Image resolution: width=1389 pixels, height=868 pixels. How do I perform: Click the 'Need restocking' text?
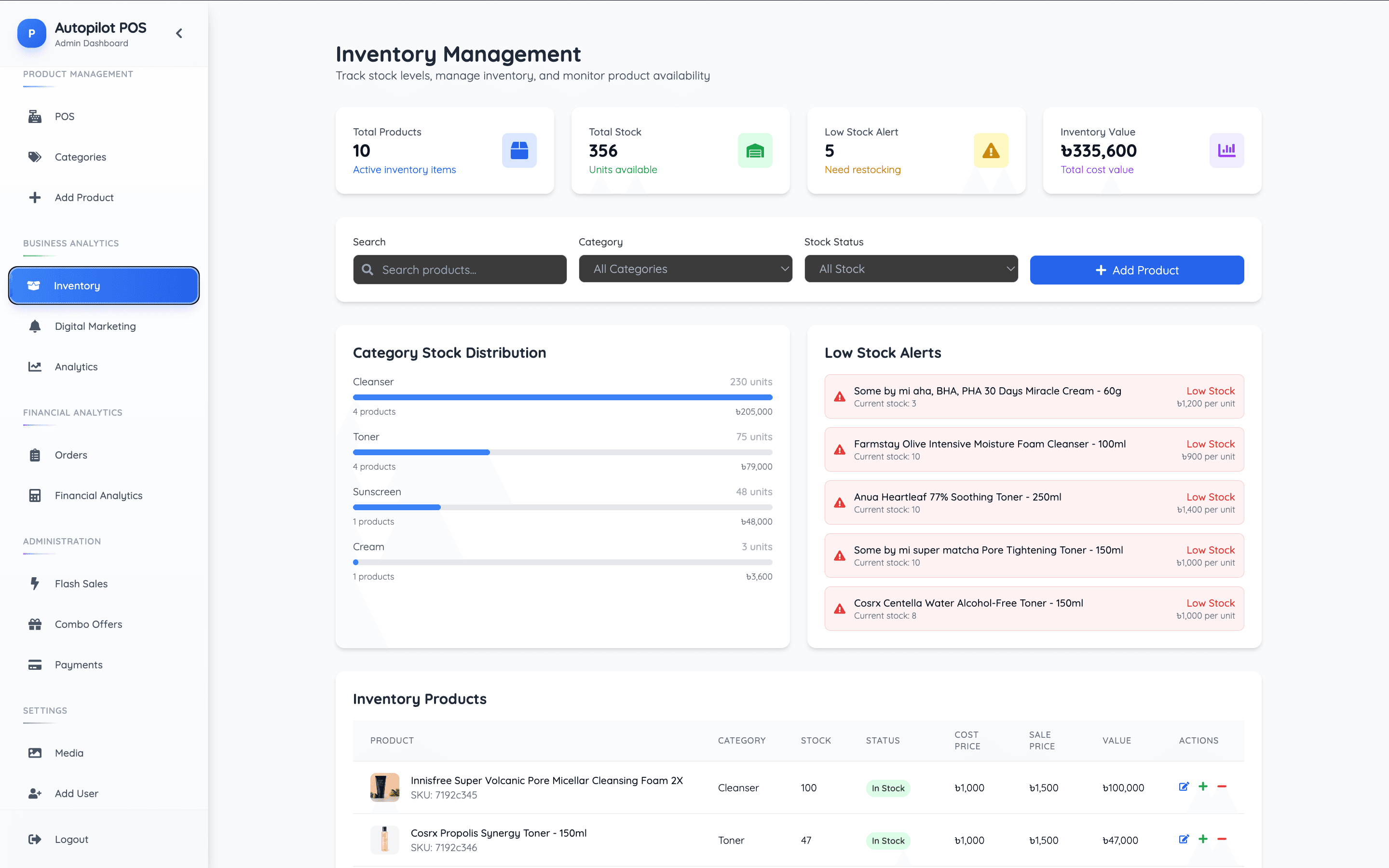(x=863, y=169)
